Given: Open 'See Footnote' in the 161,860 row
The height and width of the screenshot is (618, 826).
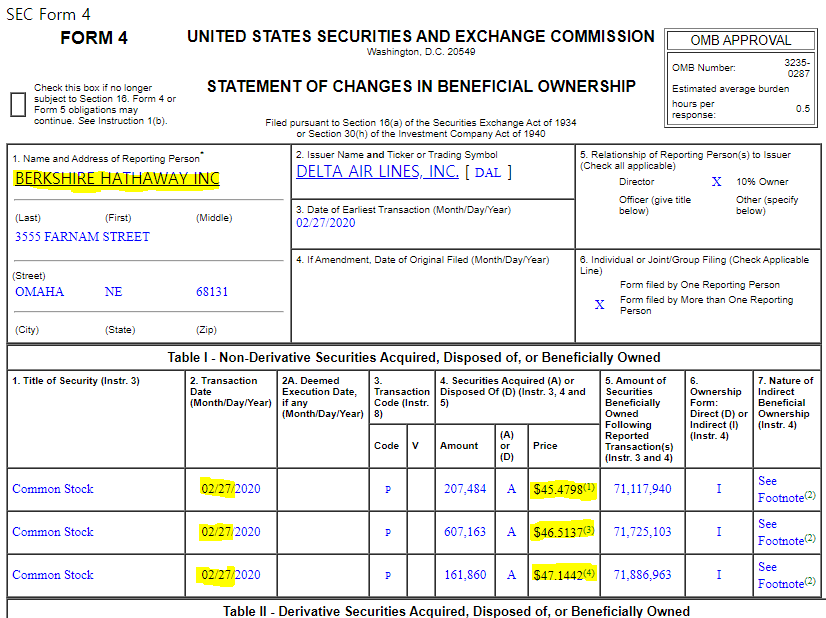Looking at the screenshot, I should click(x=786, y=575).
